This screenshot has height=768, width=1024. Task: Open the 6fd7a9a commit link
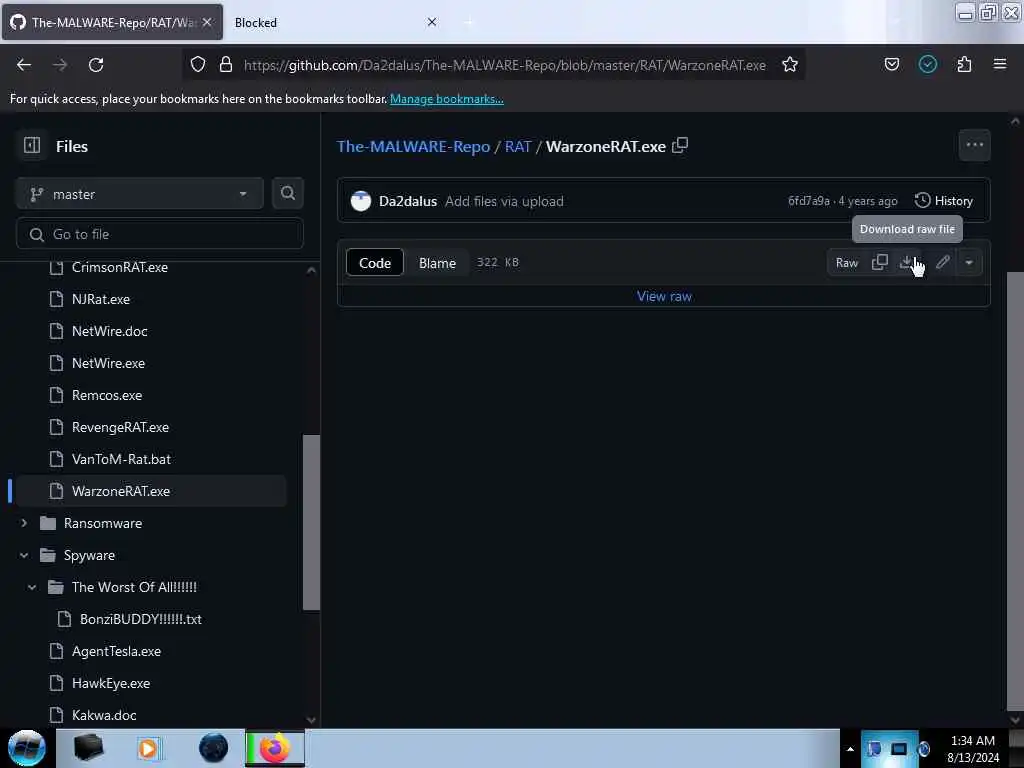[808, 200]
